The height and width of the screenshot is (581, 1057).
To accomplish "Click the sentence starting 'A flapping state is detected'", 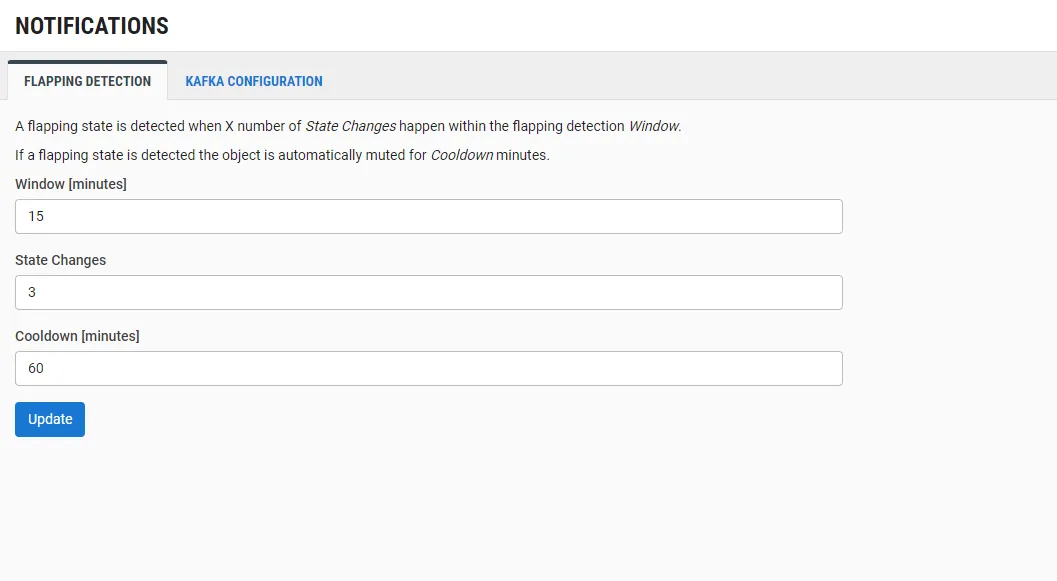I will [x=349, y=126].
